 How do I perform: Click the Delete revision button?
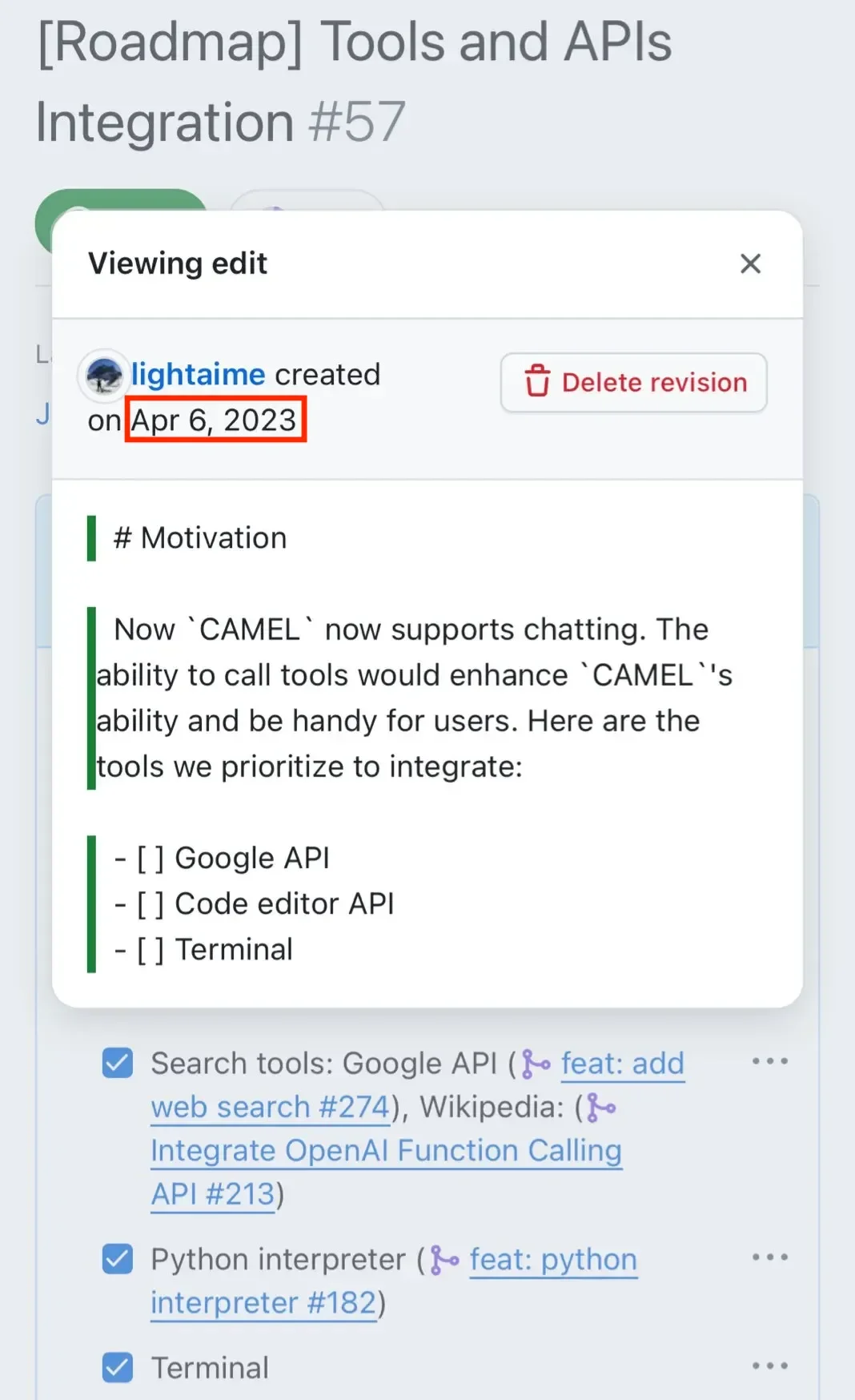point(633,383)
